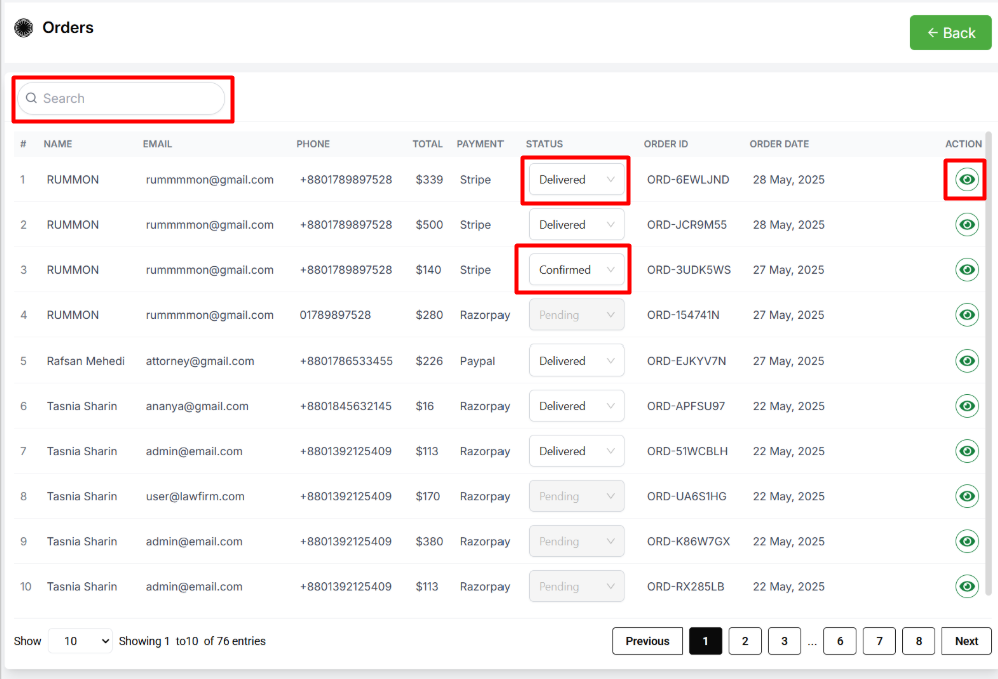Click the EMAIL column header

(x=157, y=144)
